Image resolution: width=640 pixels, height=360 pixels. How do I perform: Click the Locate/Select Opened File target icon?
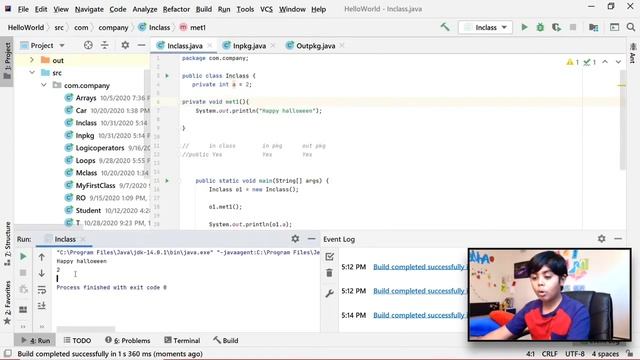tap(88, 45)
